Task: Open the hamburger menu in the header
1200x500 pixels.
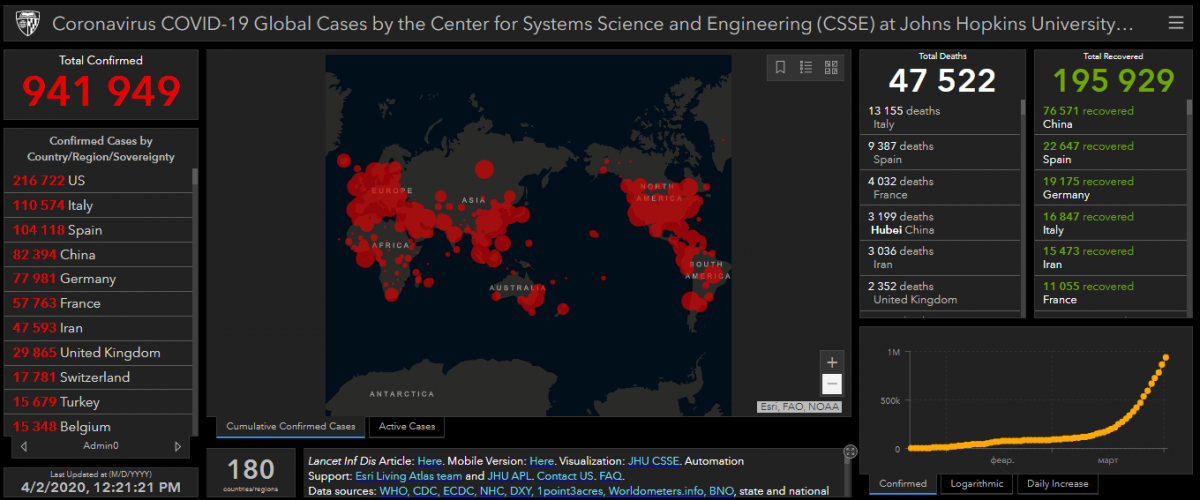Action: coord(1175,22)
